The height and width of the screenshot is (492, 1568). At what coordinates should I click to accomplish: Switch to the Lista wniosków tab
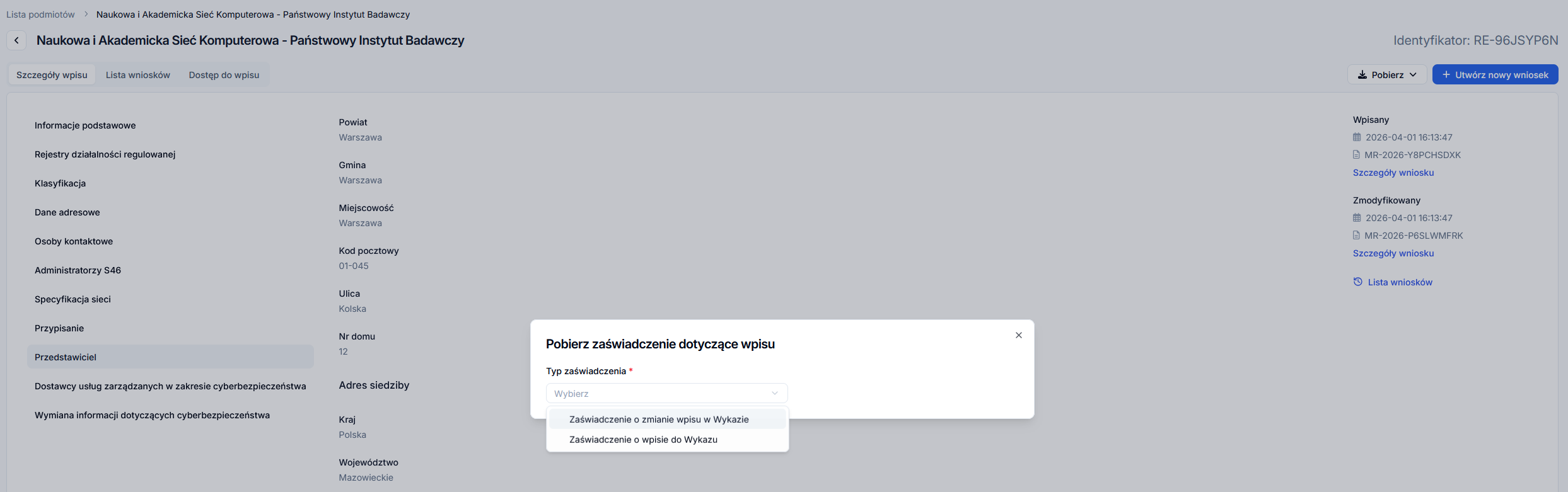tap(137, 75)
